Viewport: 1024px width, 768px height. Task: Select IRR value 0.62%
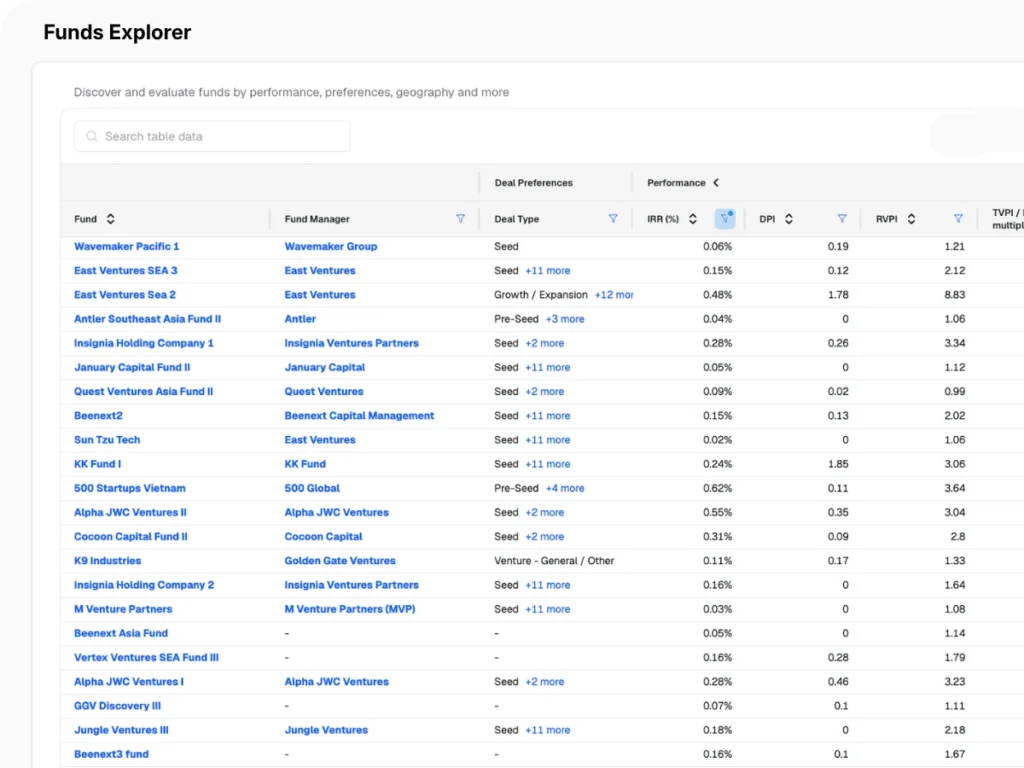pos(717,488)
